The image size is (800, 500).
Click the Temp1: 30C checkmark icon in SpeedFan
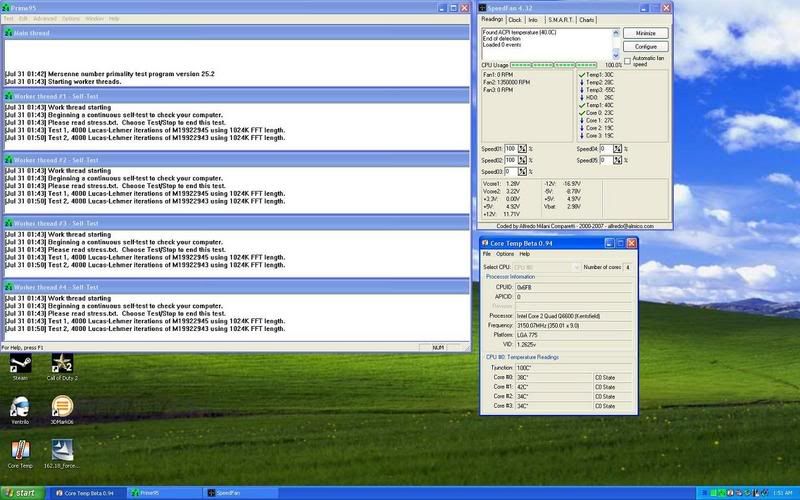[x=582, y=75]
